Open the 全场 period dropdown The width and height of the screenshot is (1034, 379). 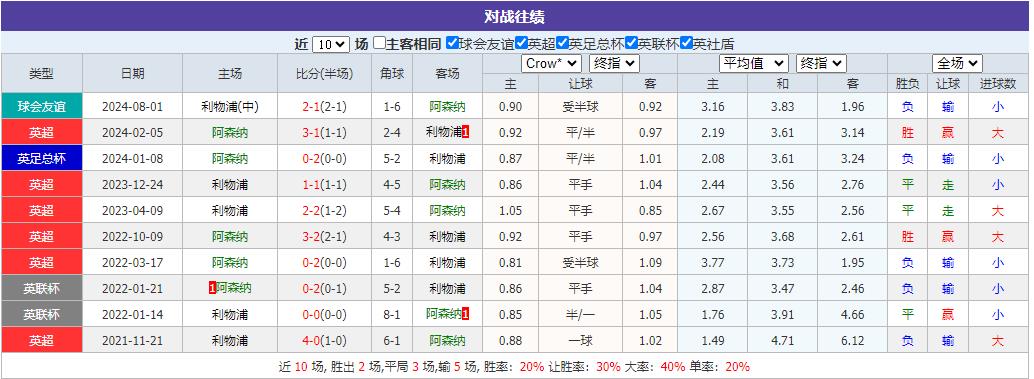point(958,63)
